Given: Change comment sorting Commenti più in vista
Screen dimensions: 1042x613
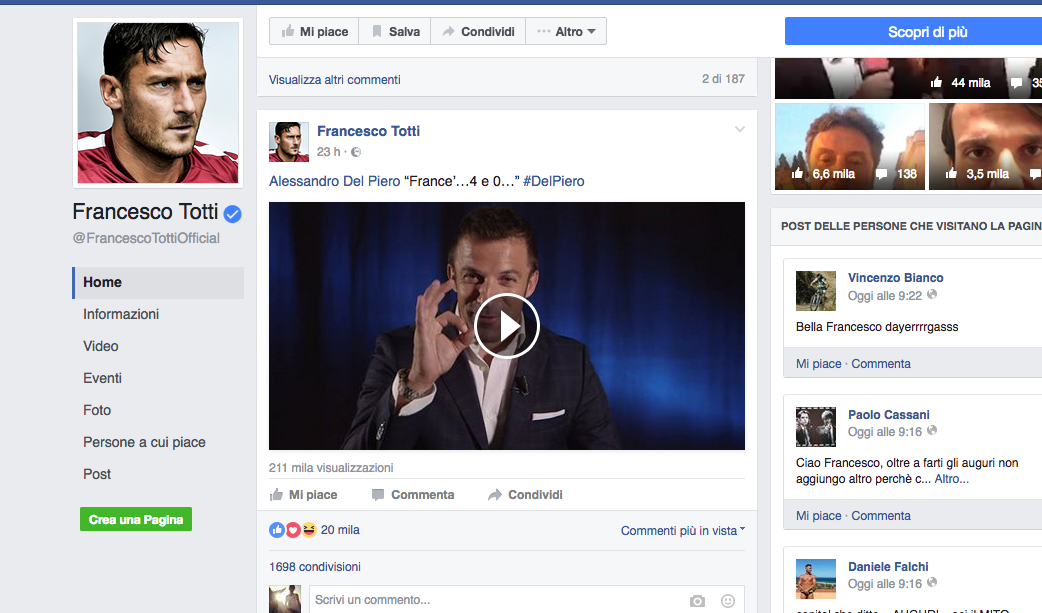Looking at the screenshot, I should point(683,531).
